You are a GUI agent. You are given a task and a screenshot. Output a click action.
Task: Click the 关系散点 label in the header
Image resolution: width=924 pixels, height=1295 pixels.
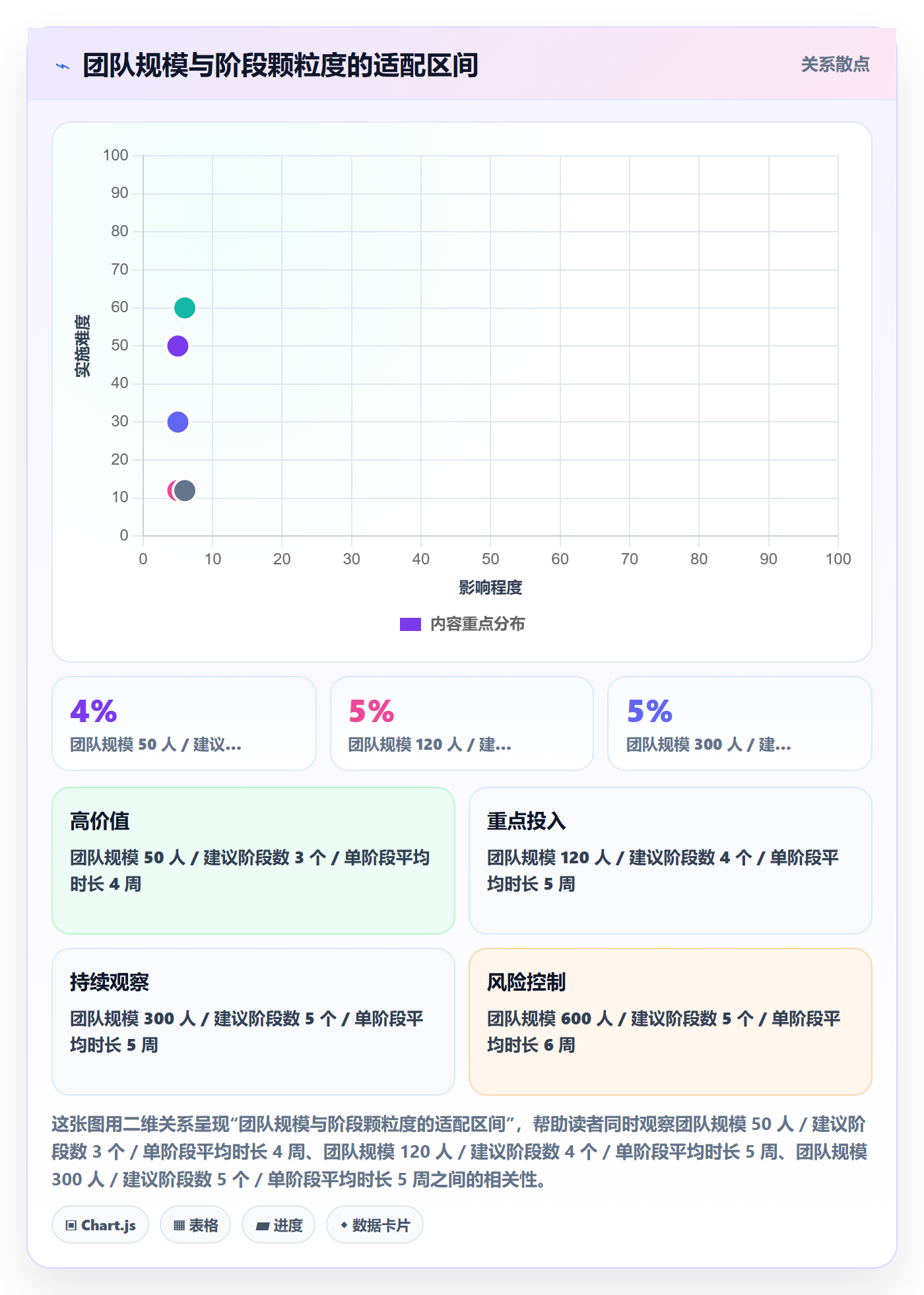835,65
